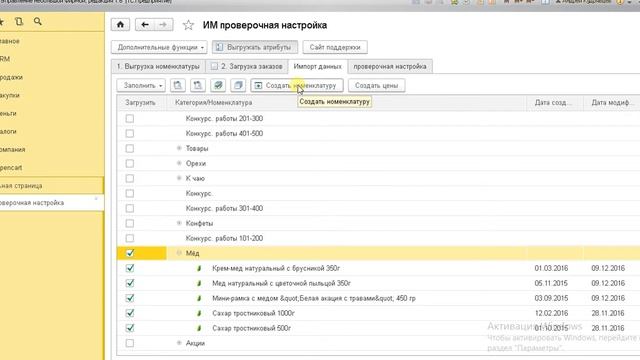Image resolution: width=640 pixels, height=360 pixels.
Task: Sort by Дата модиф. column header
Action: (611, 102)
